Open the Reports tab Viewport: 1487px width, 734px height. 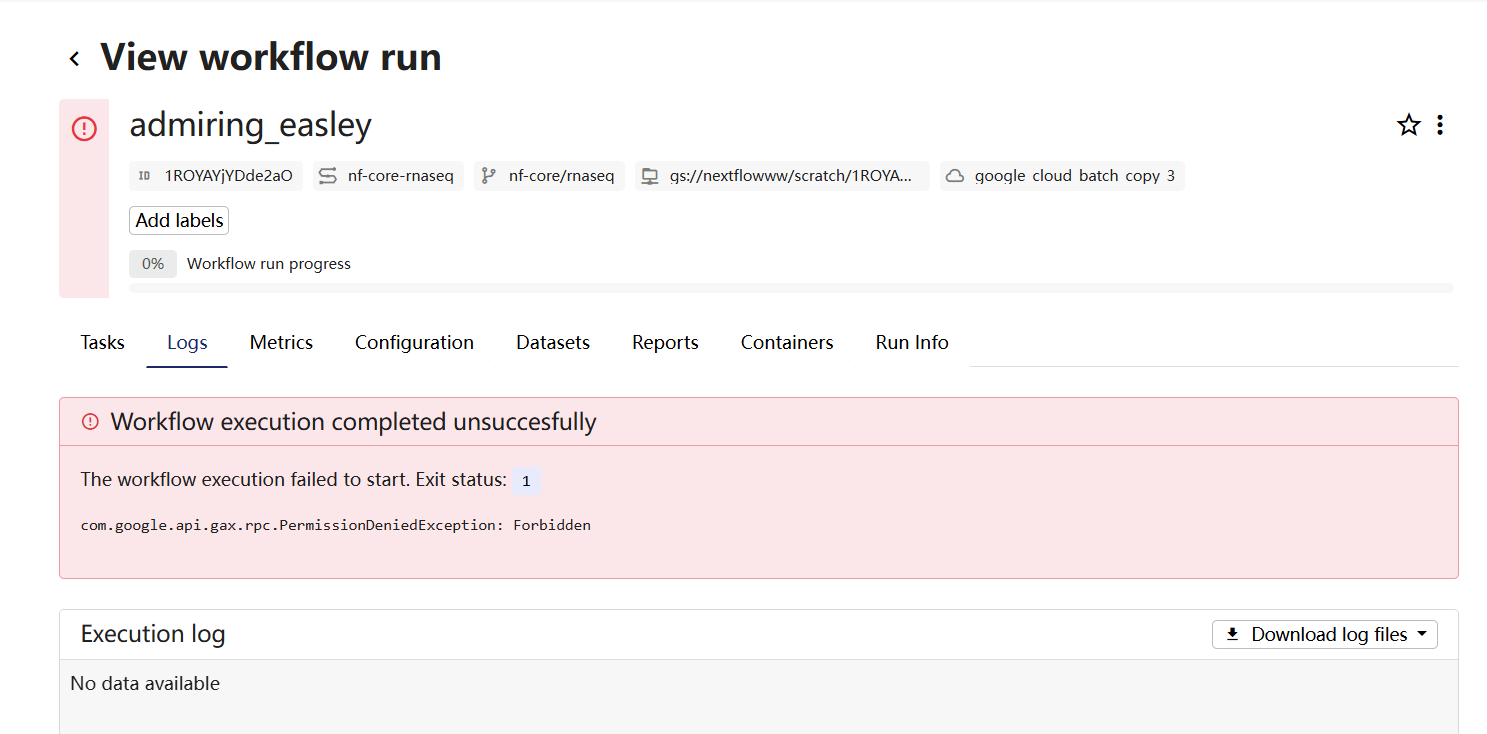click(x=665, y=343)
